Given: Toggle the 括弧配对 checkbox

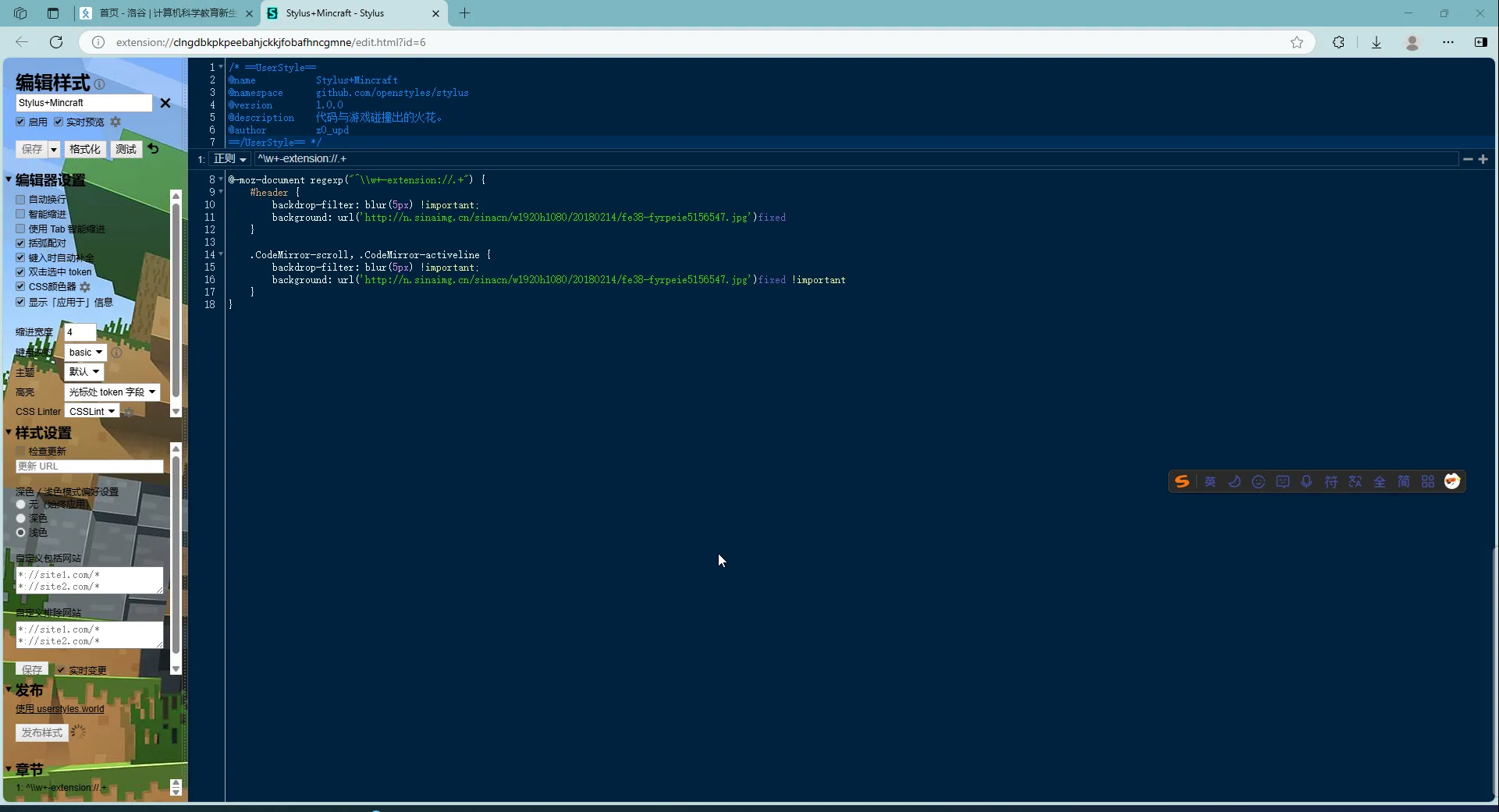Looking at the screenshot, I should tap(21, 243).
